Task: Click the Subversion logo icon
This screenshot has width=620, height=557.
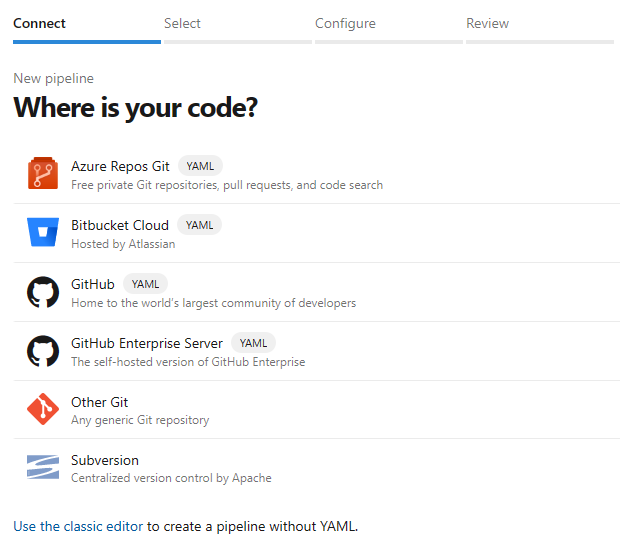Action: click(43, 468)
